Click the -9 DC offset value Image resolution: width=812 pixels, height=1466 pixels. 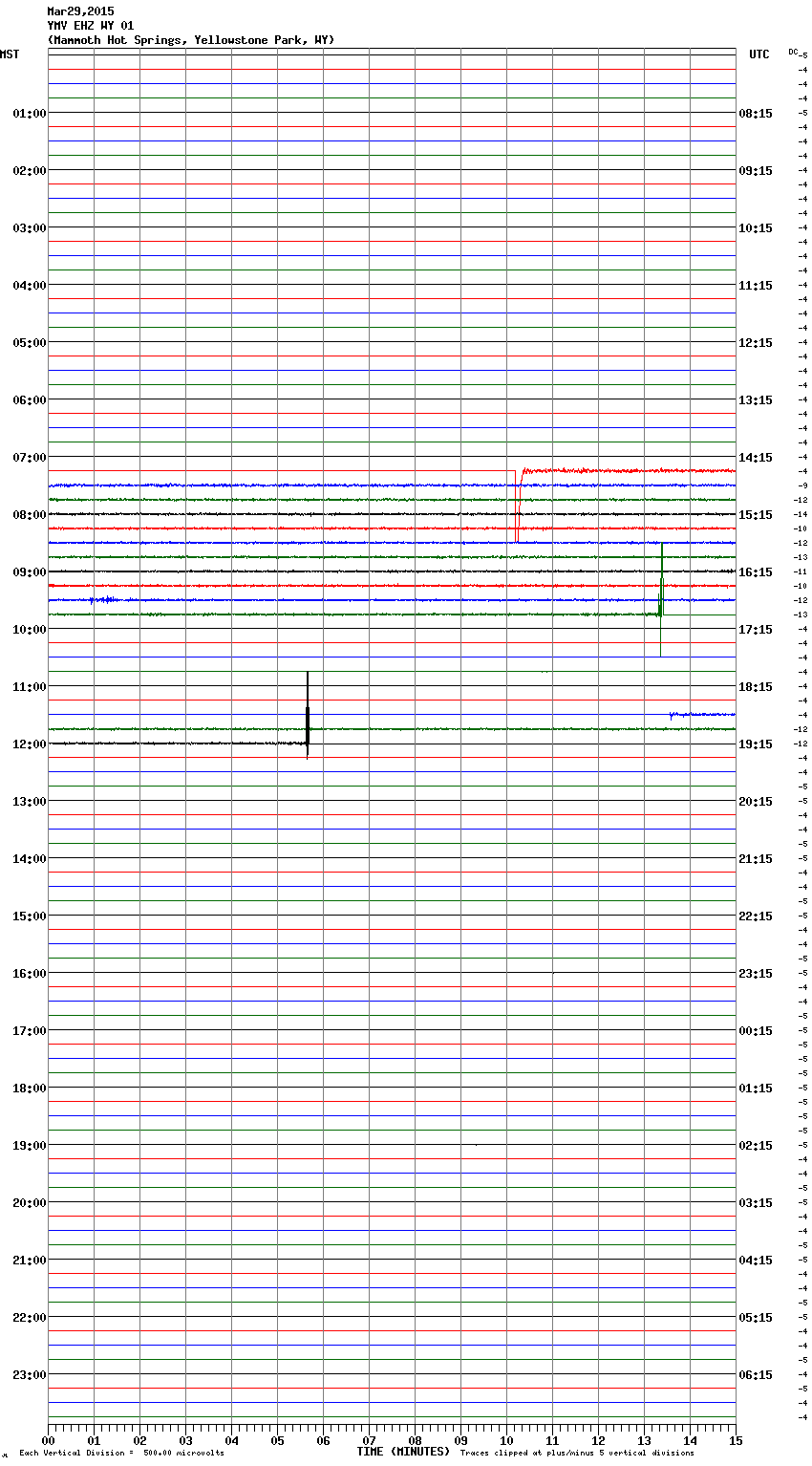pos(802,485)
